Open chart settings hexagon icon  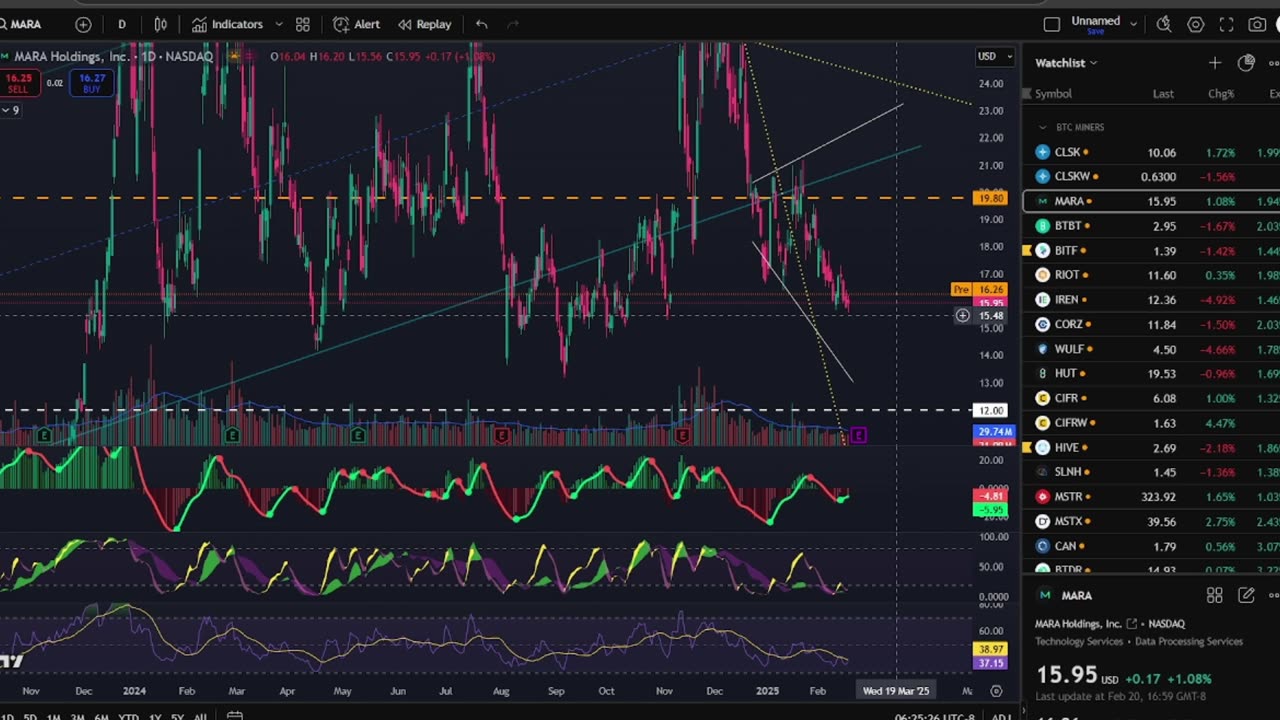[x=1195, y=24]
